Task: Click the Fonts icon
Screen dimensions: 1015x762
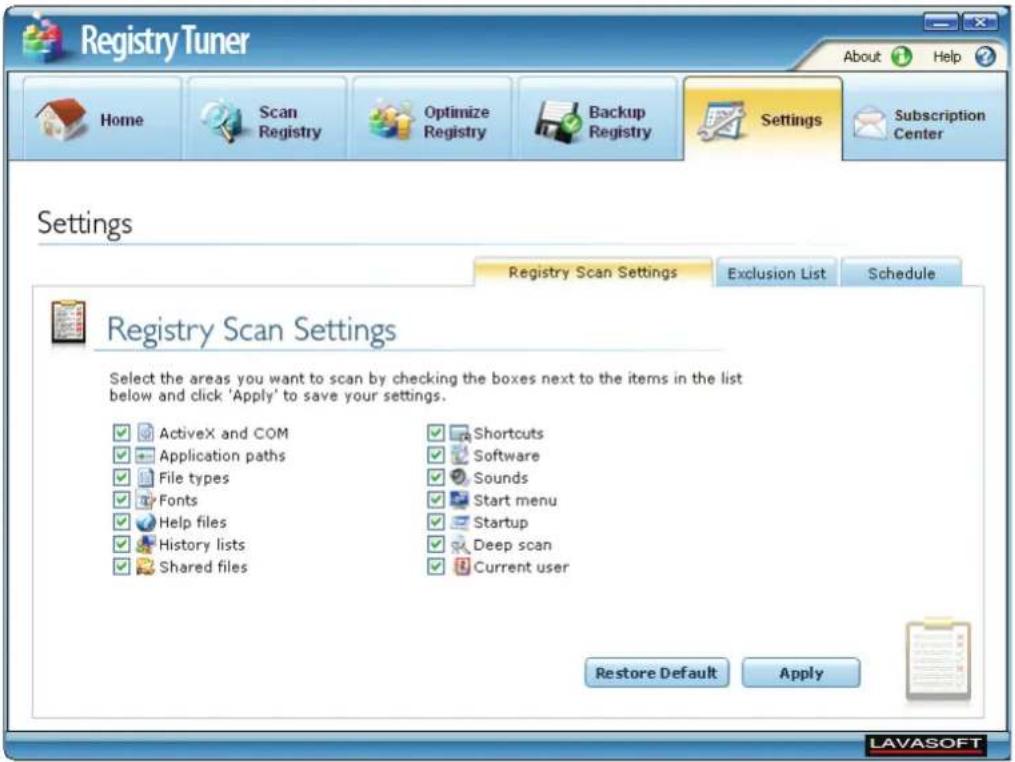Action: click(x=146, y=500)
